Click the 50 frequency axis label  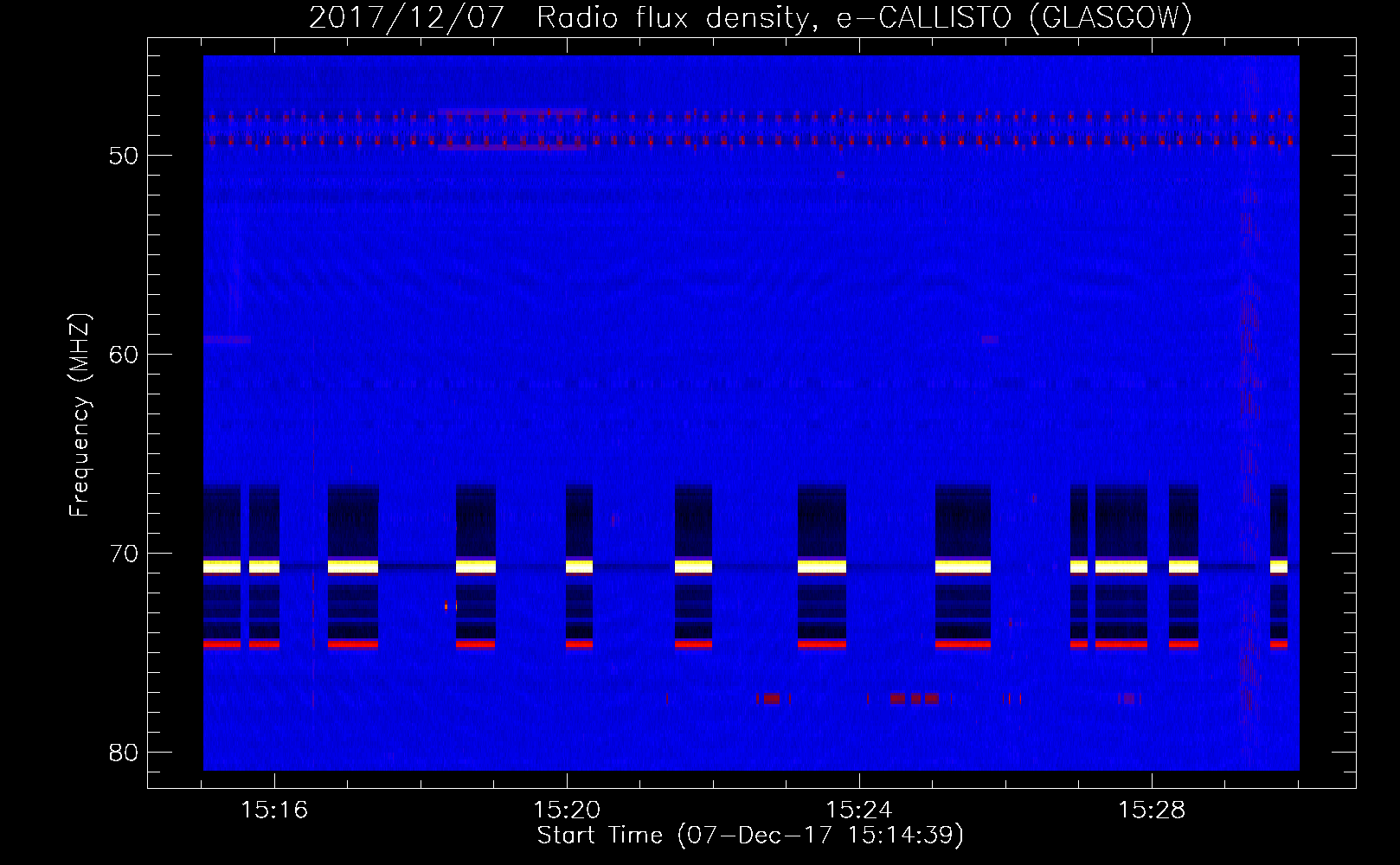(124, 156)
